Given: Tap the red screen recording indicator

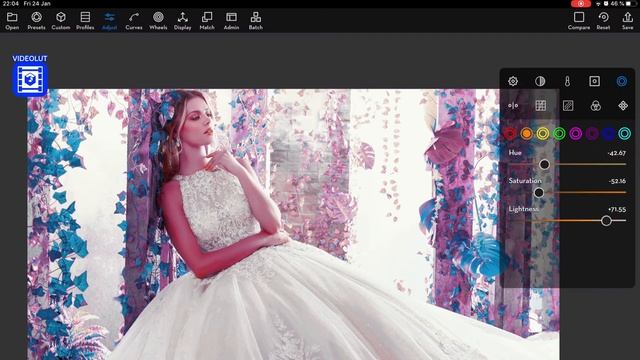Looking at the screenshot, I should click(581, 4).
